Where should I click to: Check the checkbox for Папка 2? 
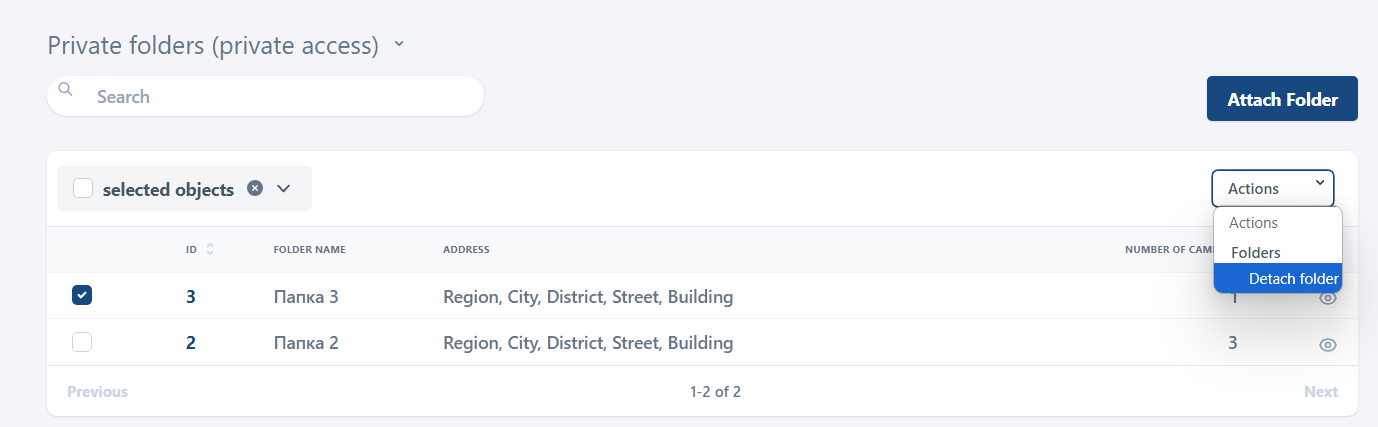[82, 342]
